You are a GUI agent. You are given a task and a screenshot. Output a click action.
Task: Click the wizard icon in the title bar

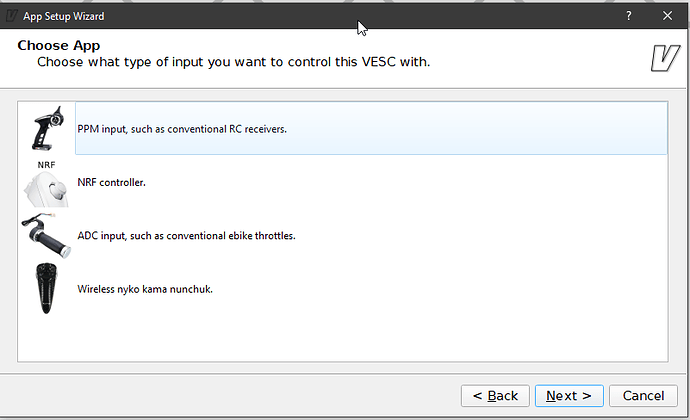point(11,16)
